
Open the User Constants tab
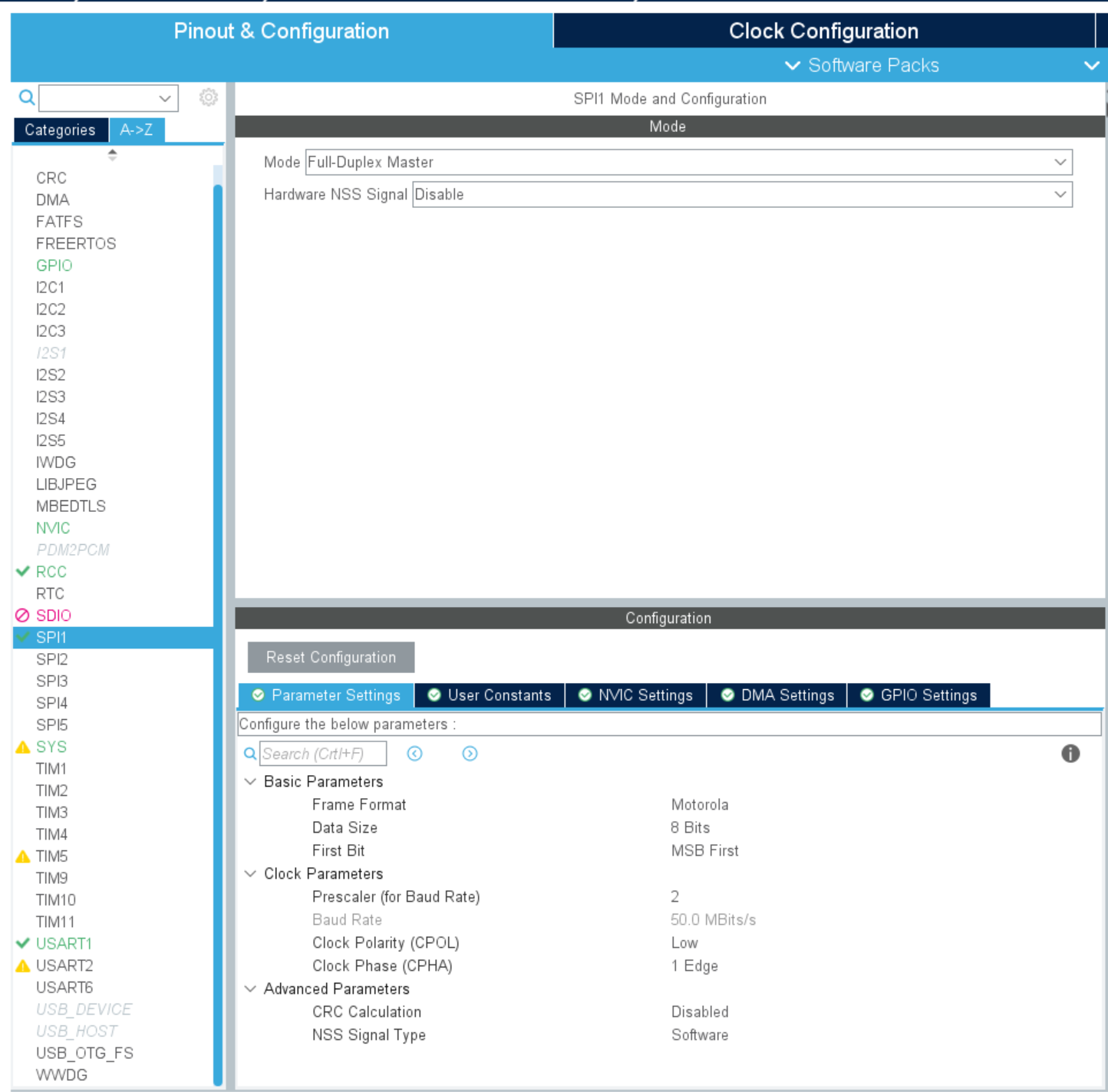point(490,695)
